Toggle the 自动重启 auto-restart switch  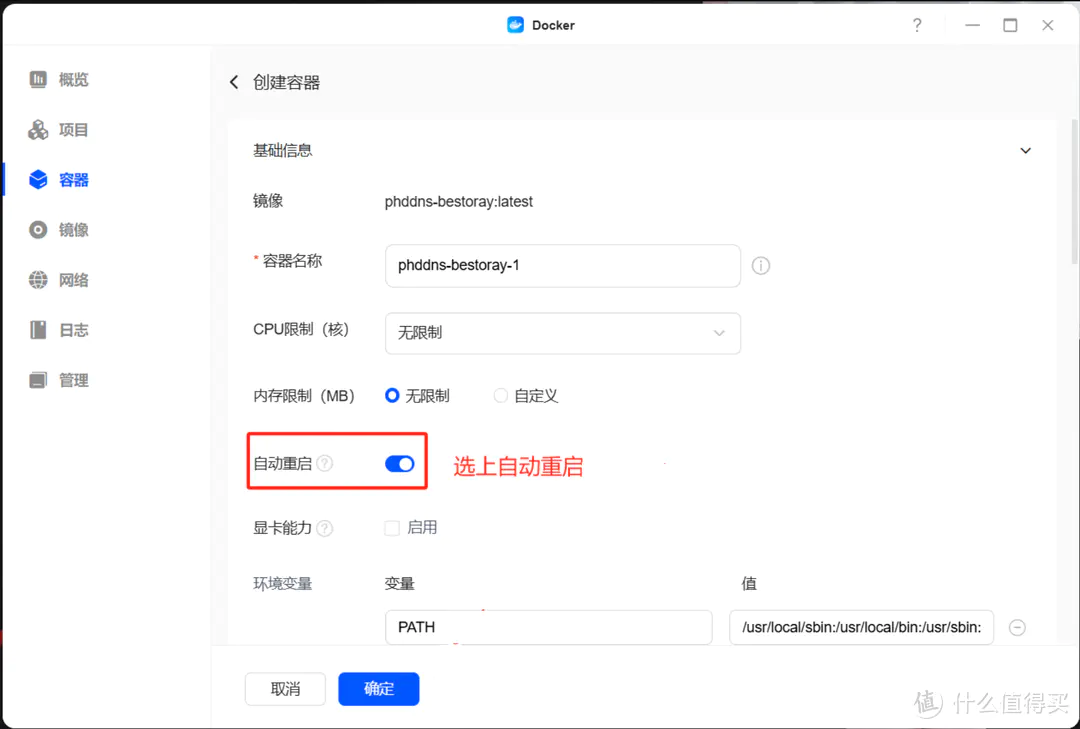[x=399, y=464]
